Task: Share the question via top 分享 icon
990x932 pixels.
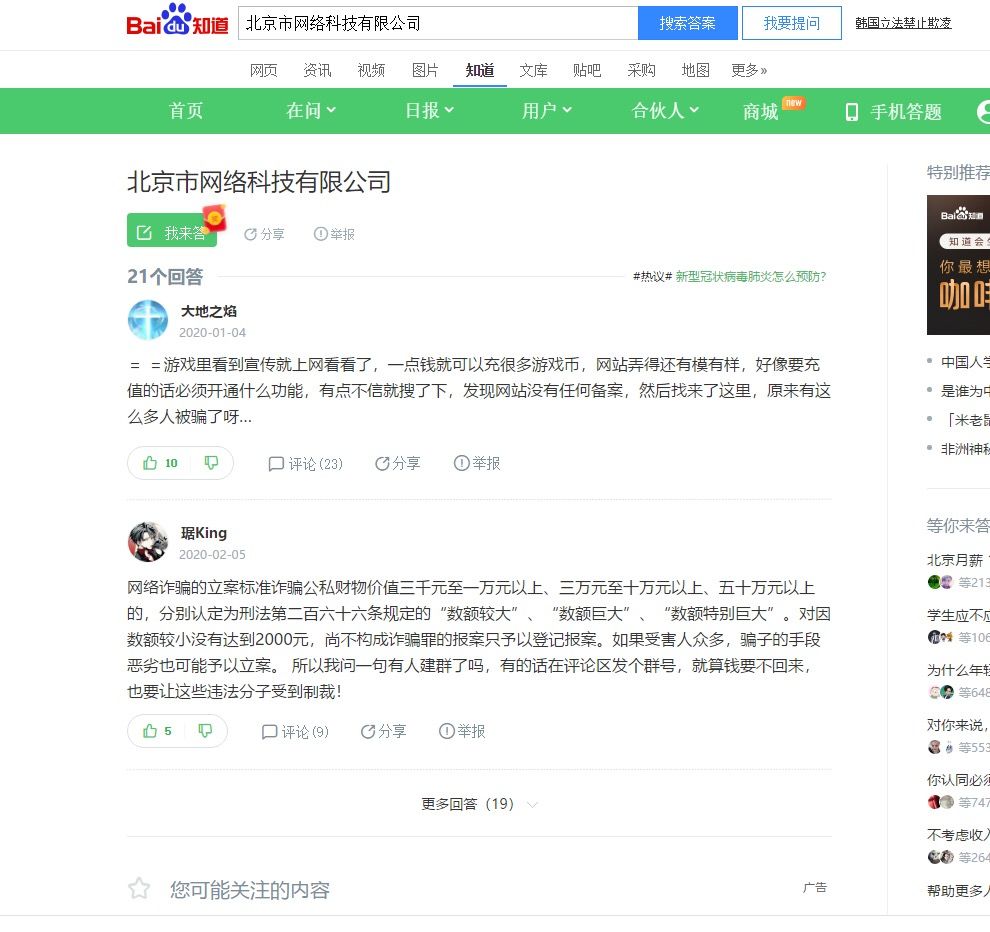Action: click(x=264, y=234)
